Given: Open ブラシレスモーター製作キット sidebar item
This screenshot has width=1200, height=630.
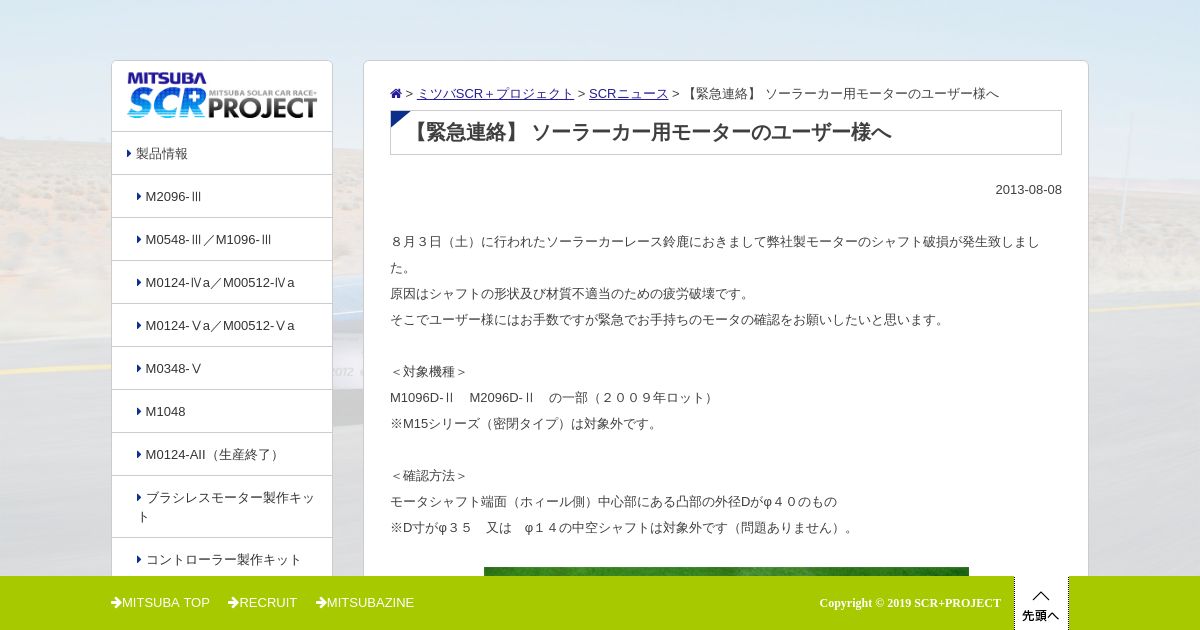Looking at the screenshot, I should [222, 507].
